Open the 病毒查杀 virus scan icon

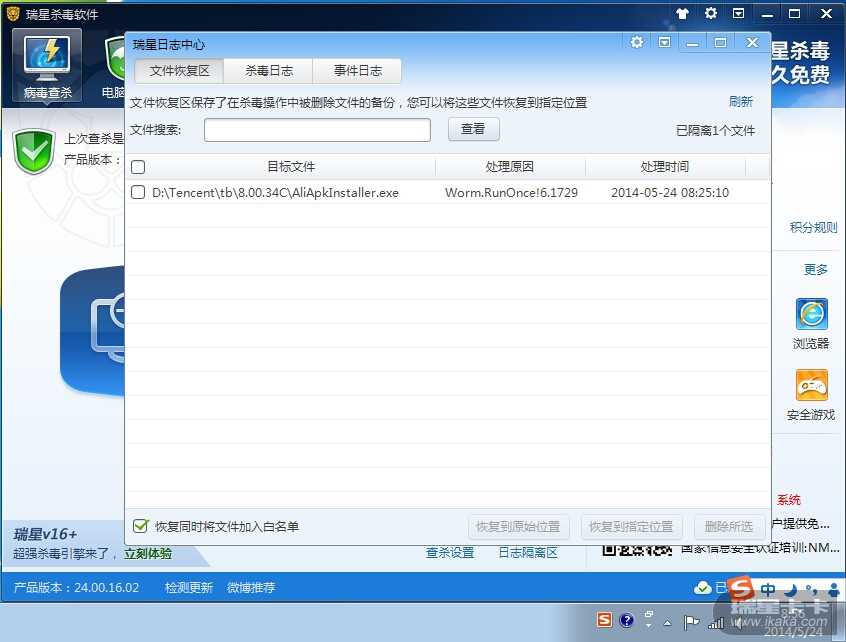[x=47, y=65]
